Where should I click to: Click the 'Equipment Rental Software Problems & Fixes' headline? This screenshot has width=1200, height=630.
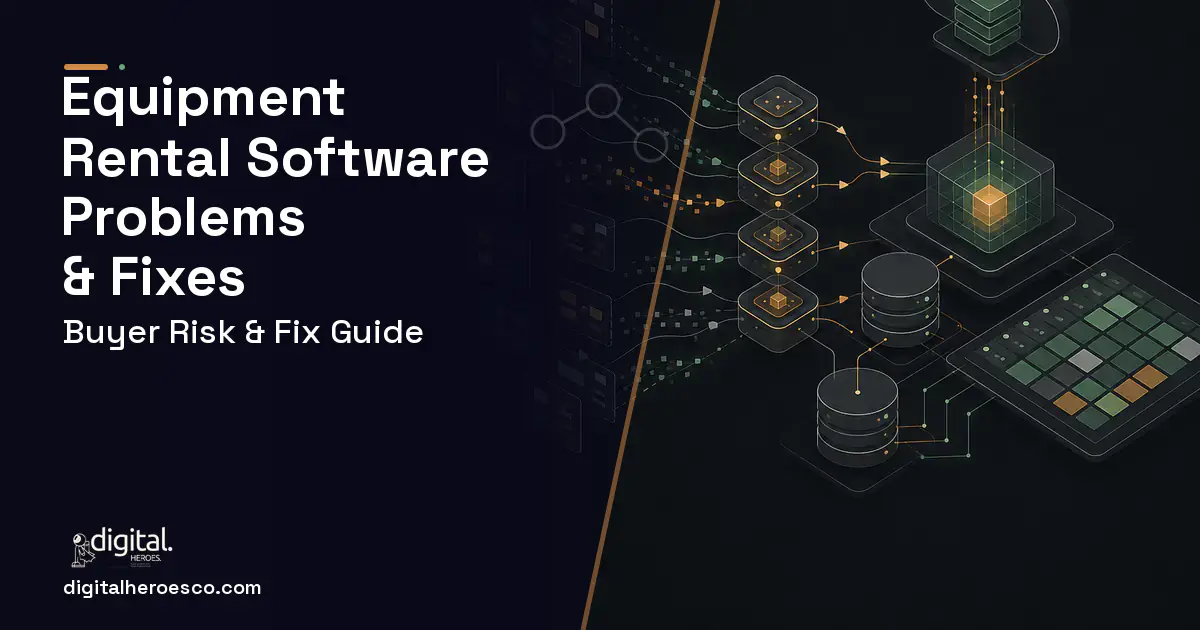276,189
